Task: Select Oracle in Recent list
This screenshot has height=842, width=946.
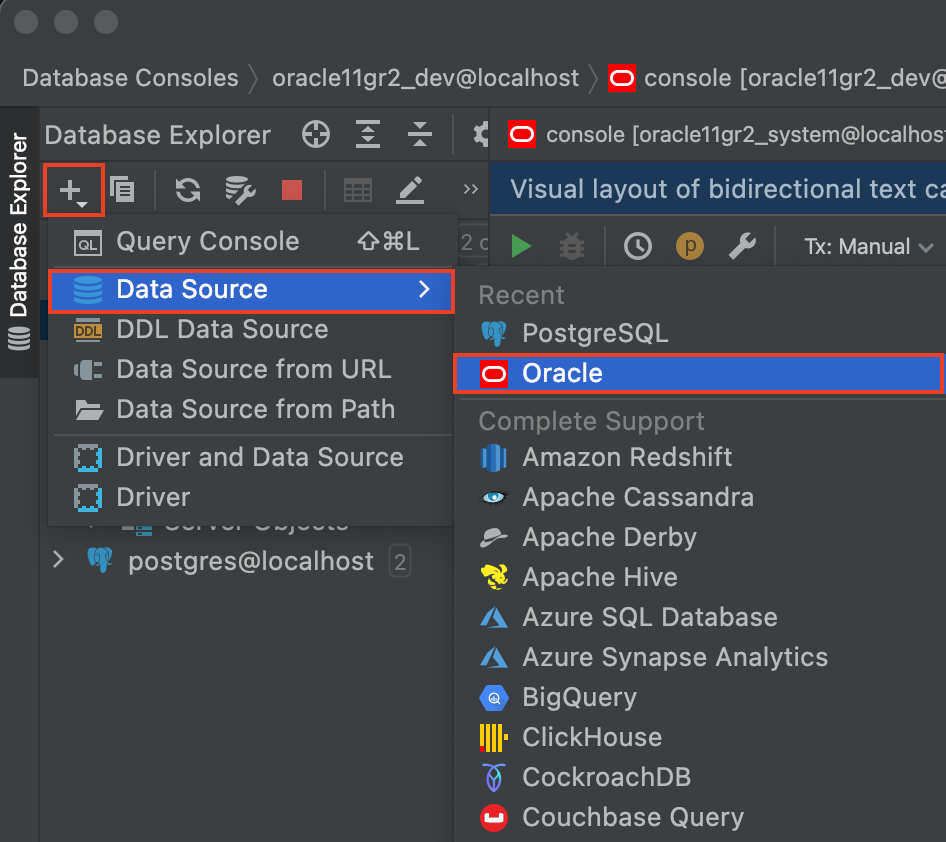Action: coord(700,373)
